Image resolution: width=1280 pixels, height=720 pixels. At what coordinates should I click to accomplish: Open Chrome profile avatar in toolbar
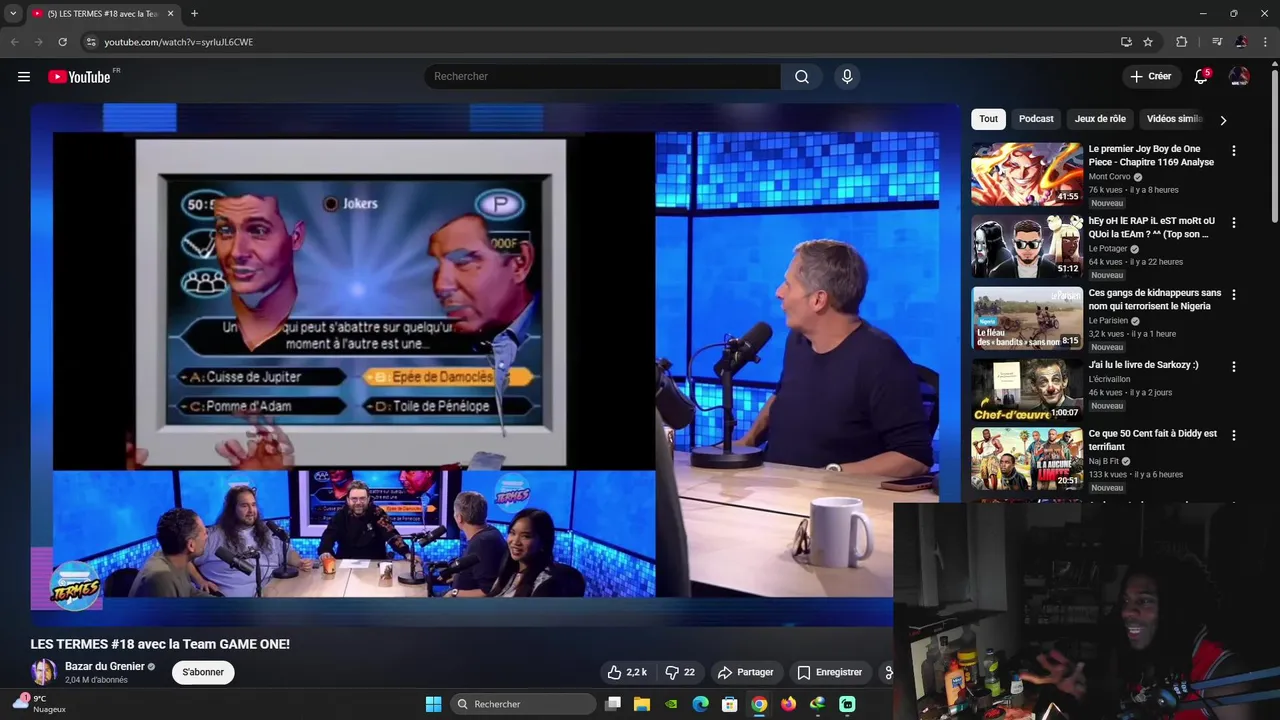pos(1241,42)
